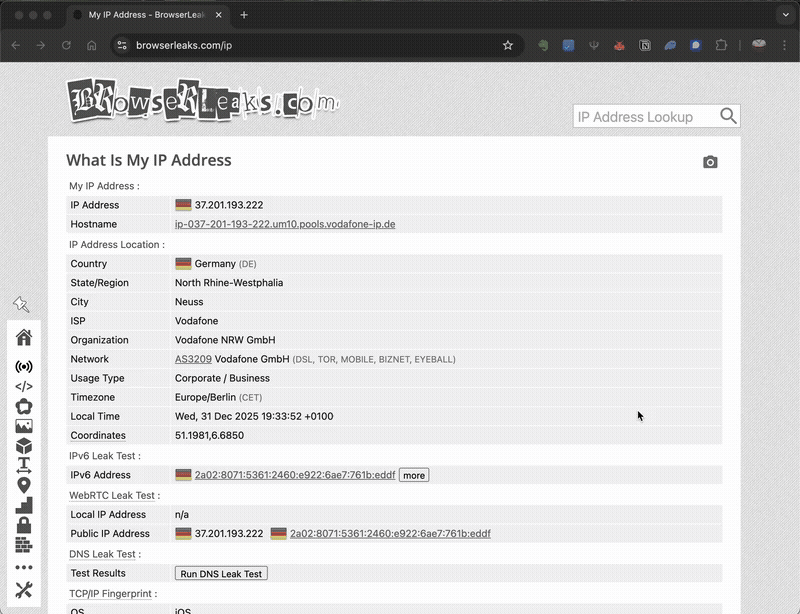
Task: Open the vodafone-ip.de hostname link
Action: tap(285, 224)
